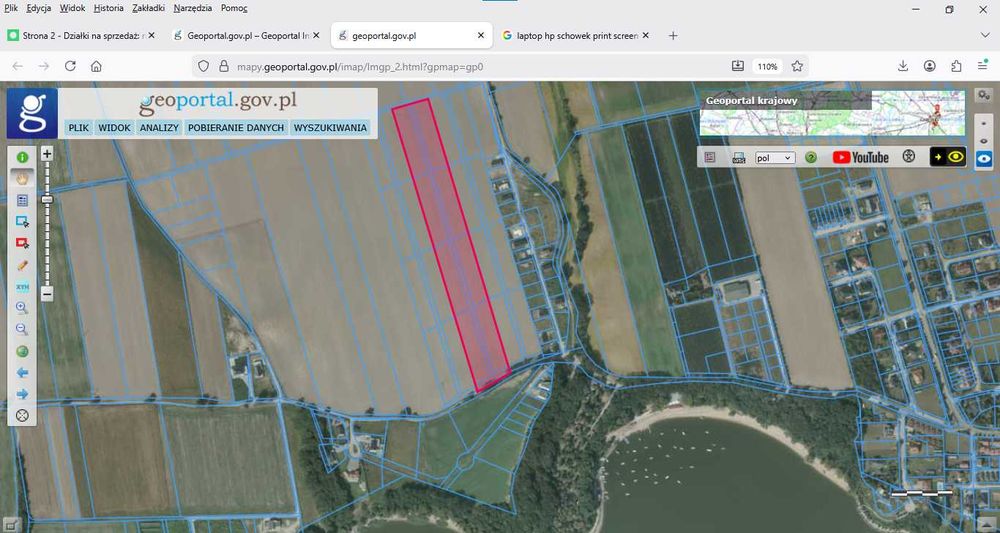Click the browser back arrow
Screen dimensions: 1000x533
tap(18, 66)
